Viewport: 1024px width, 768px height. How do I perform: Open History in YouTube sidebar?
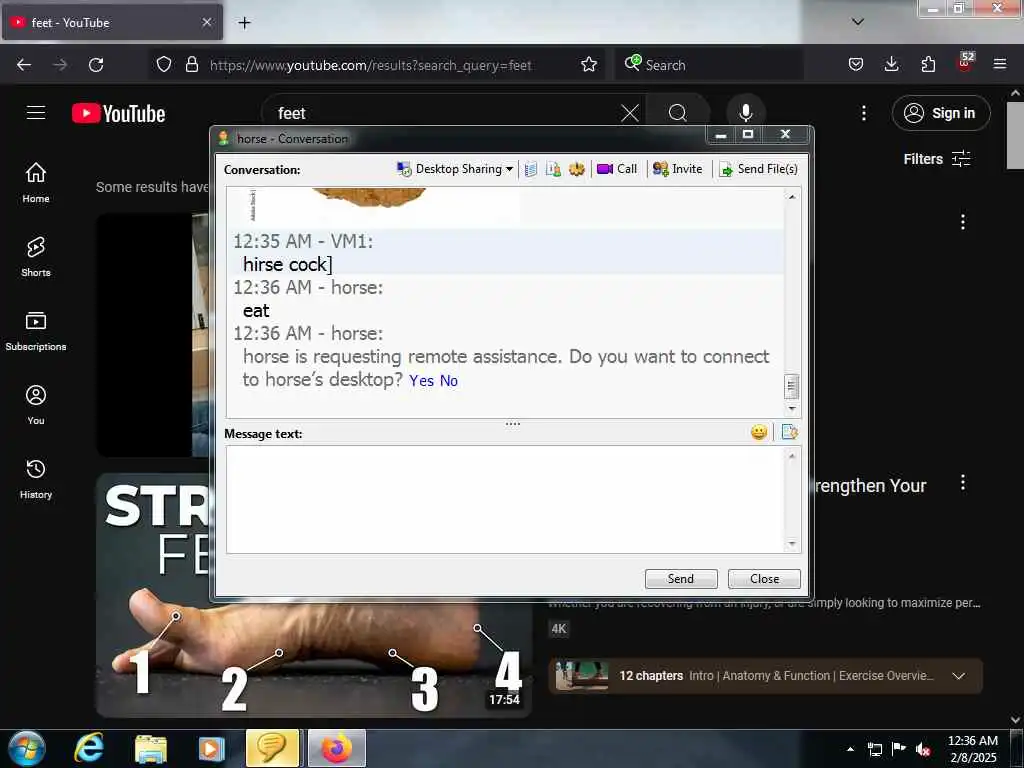click(36, 479)
